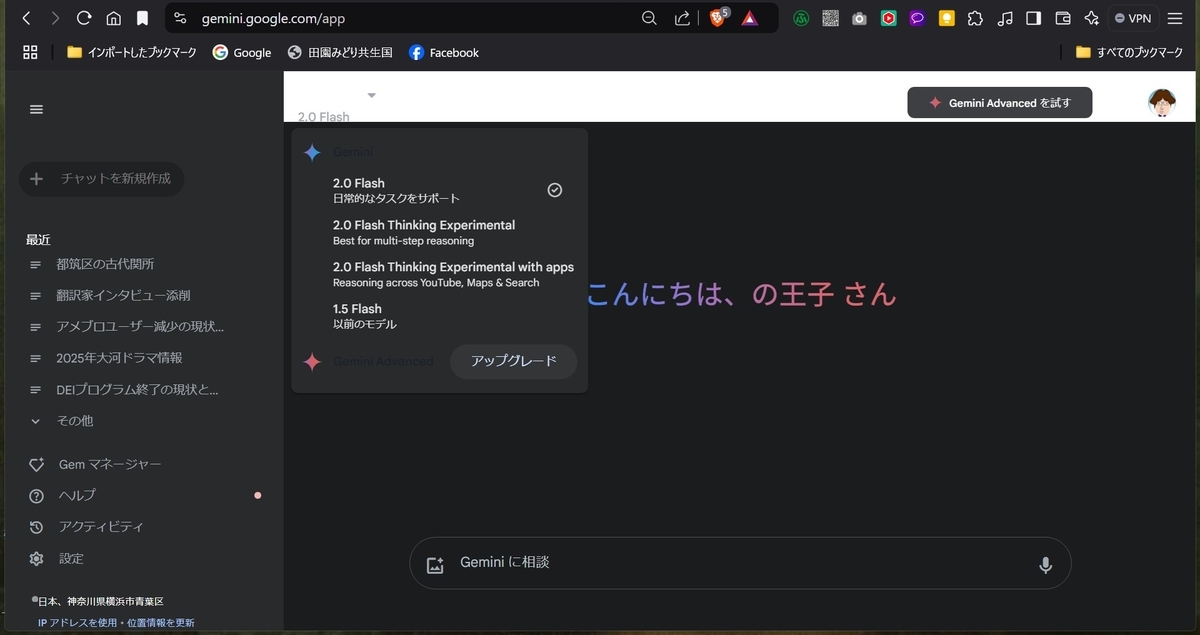This screenshot has height=635, width=1200.
Task: Select 2.0 Flash Thinking Experimental model
Action: pos(439,232)
